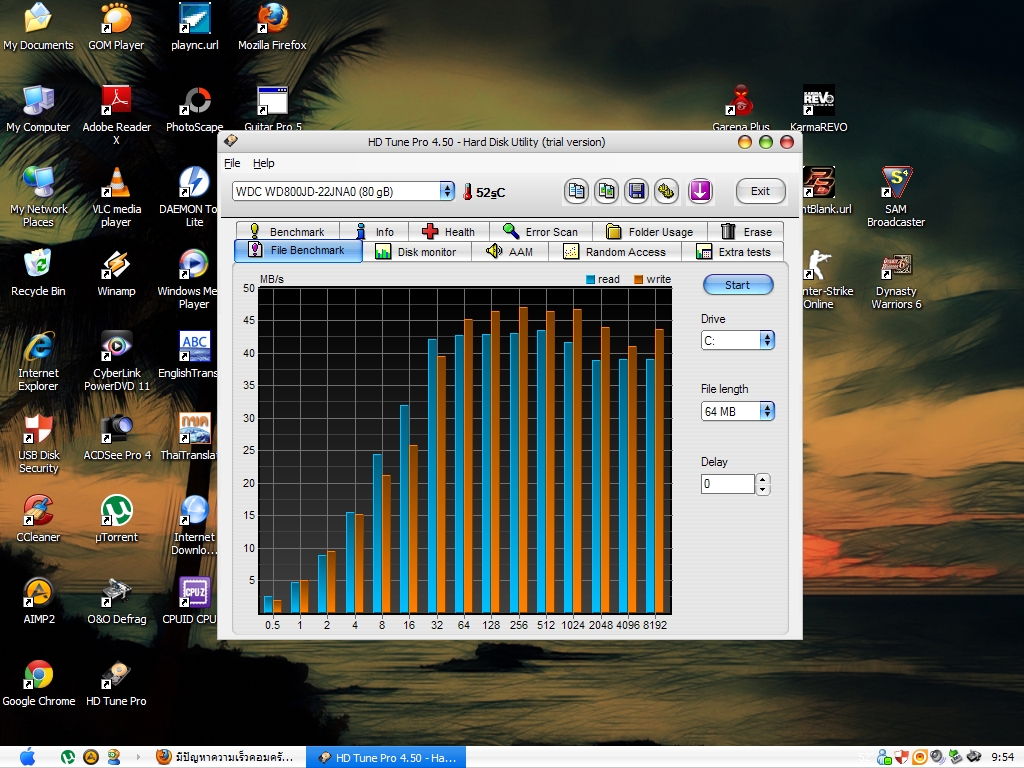Click the purple minimize-to-tray arrow icon
The height and width of the screenshot is (768, 1024).
coord(700,191)
